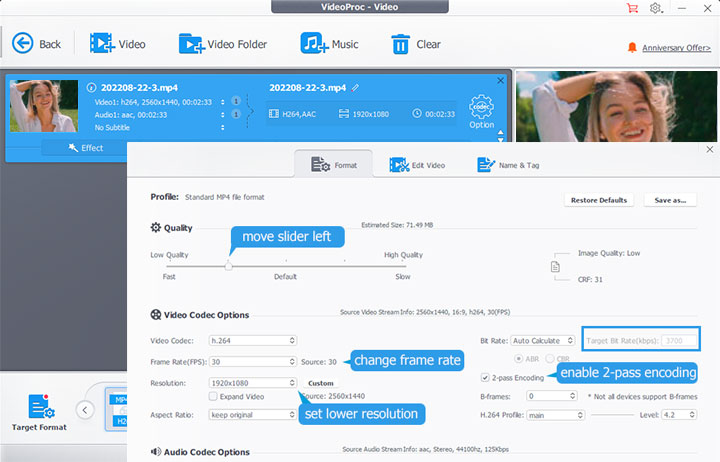Open the Target Format icon
Viewport: 720px width, 462px height.
tap(41, 406)
